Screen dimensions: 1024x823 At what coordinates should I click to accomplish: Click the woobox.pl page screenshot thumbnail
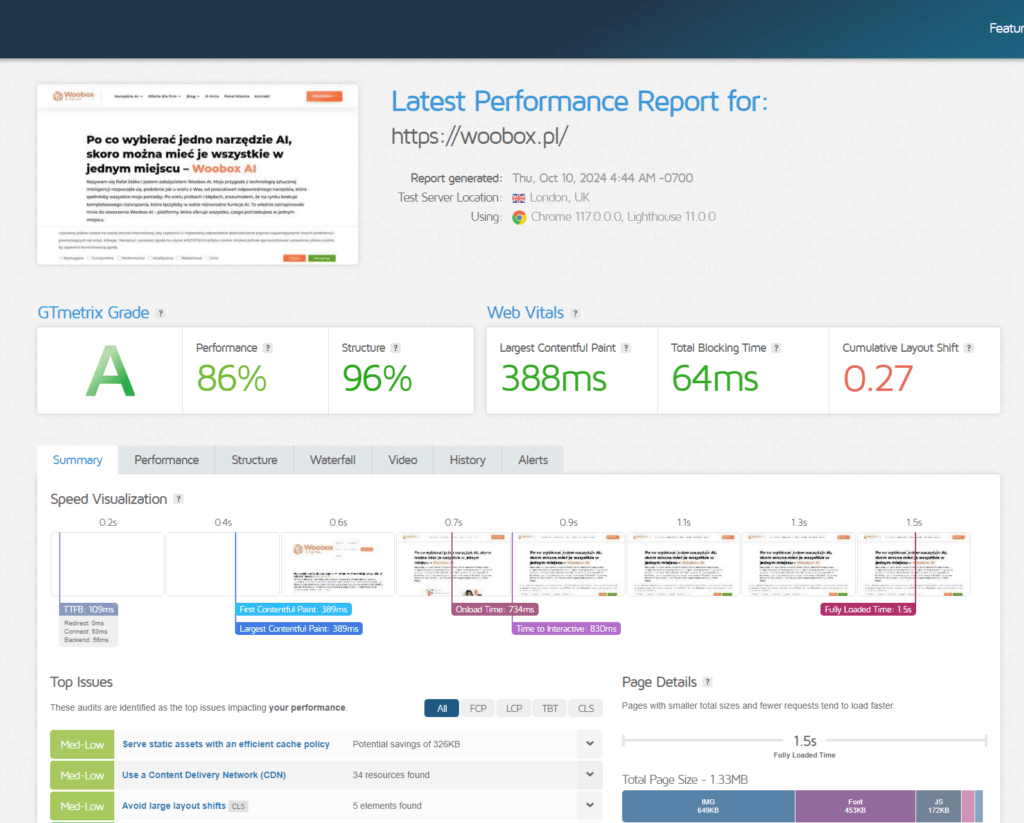coord(197,174)
